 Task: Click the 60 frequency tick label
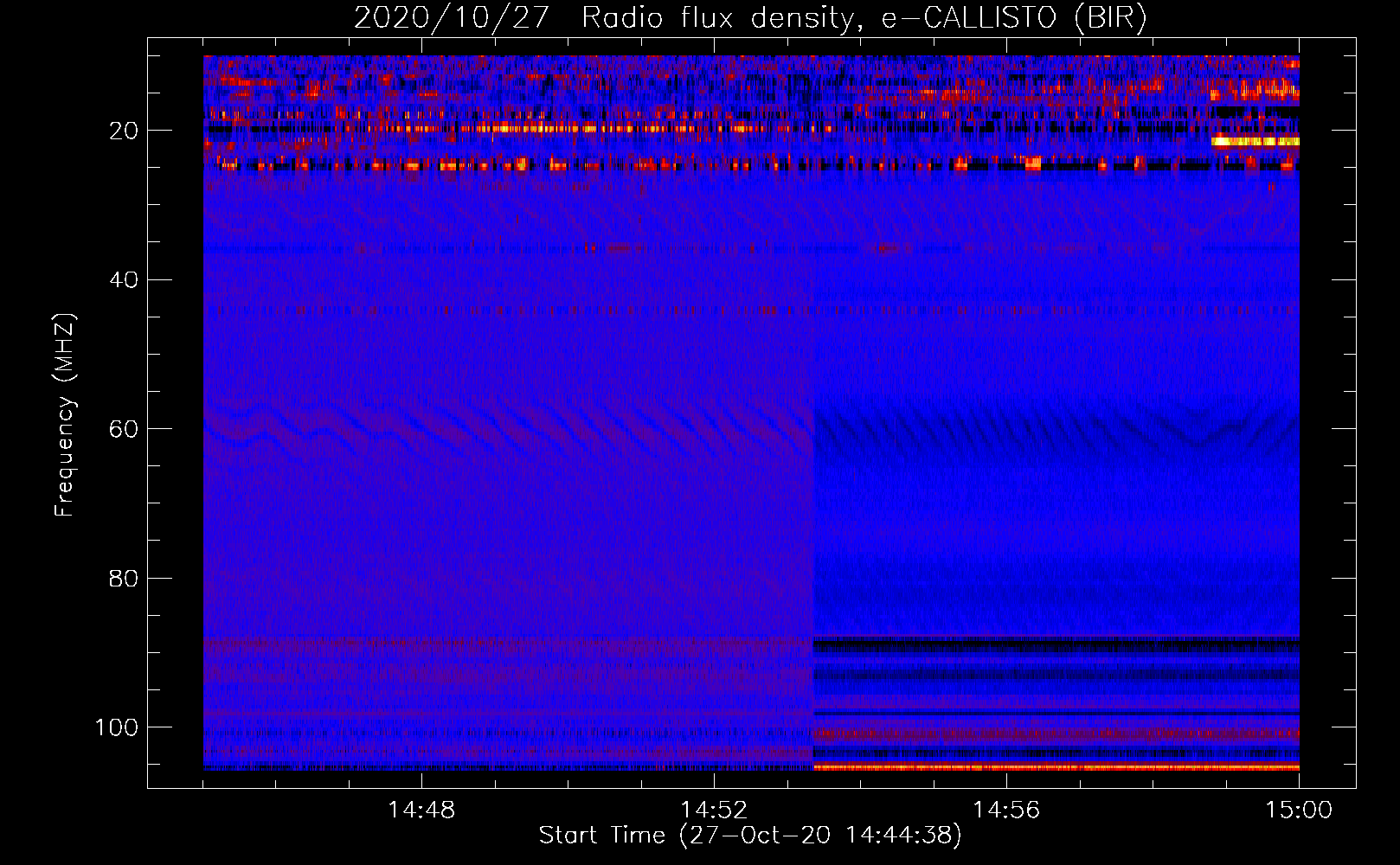tap(124, 429)
